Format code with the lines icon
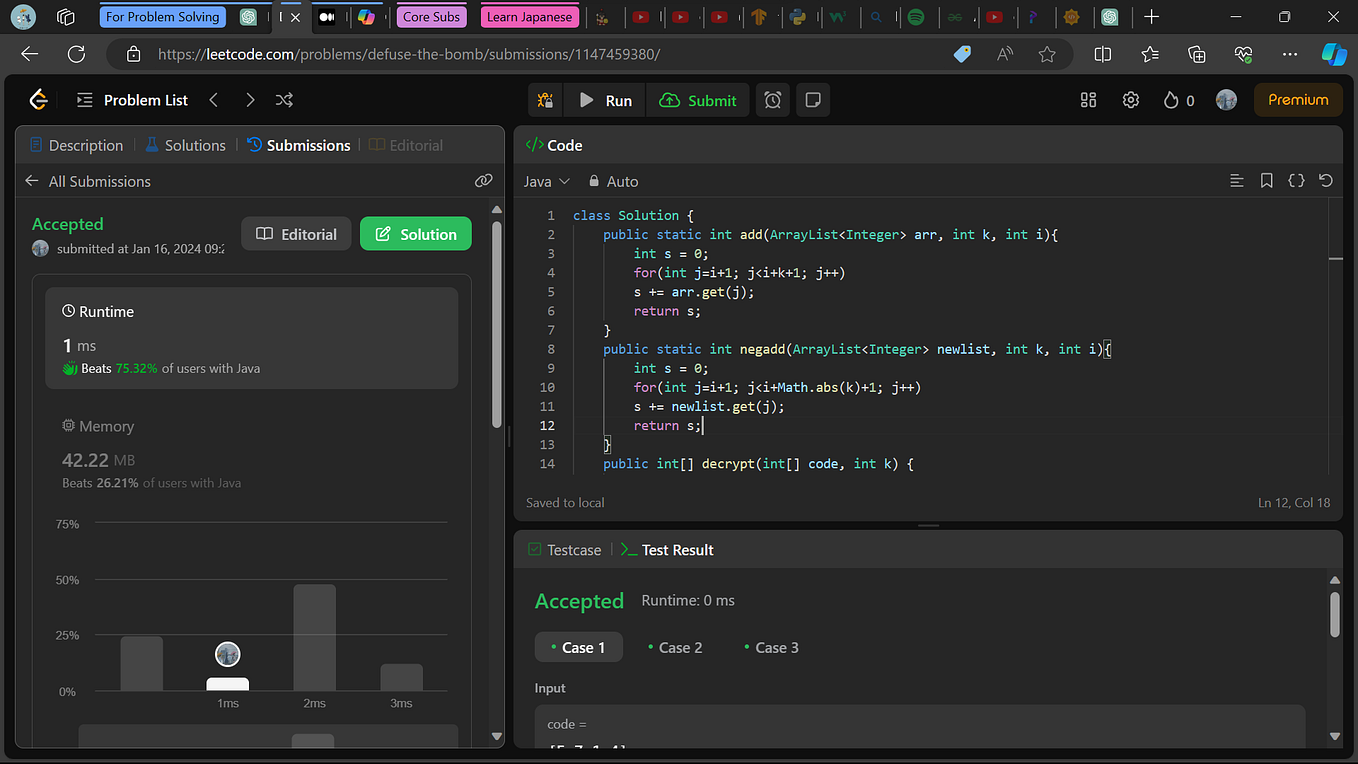 [x=1237, y=181]
